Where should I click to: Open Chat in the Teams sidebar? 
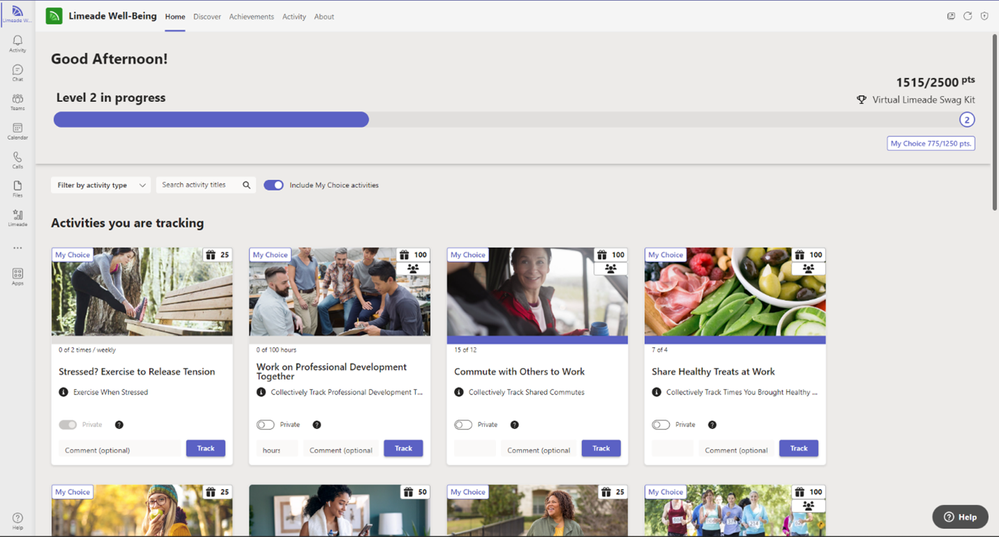(17, 73)
